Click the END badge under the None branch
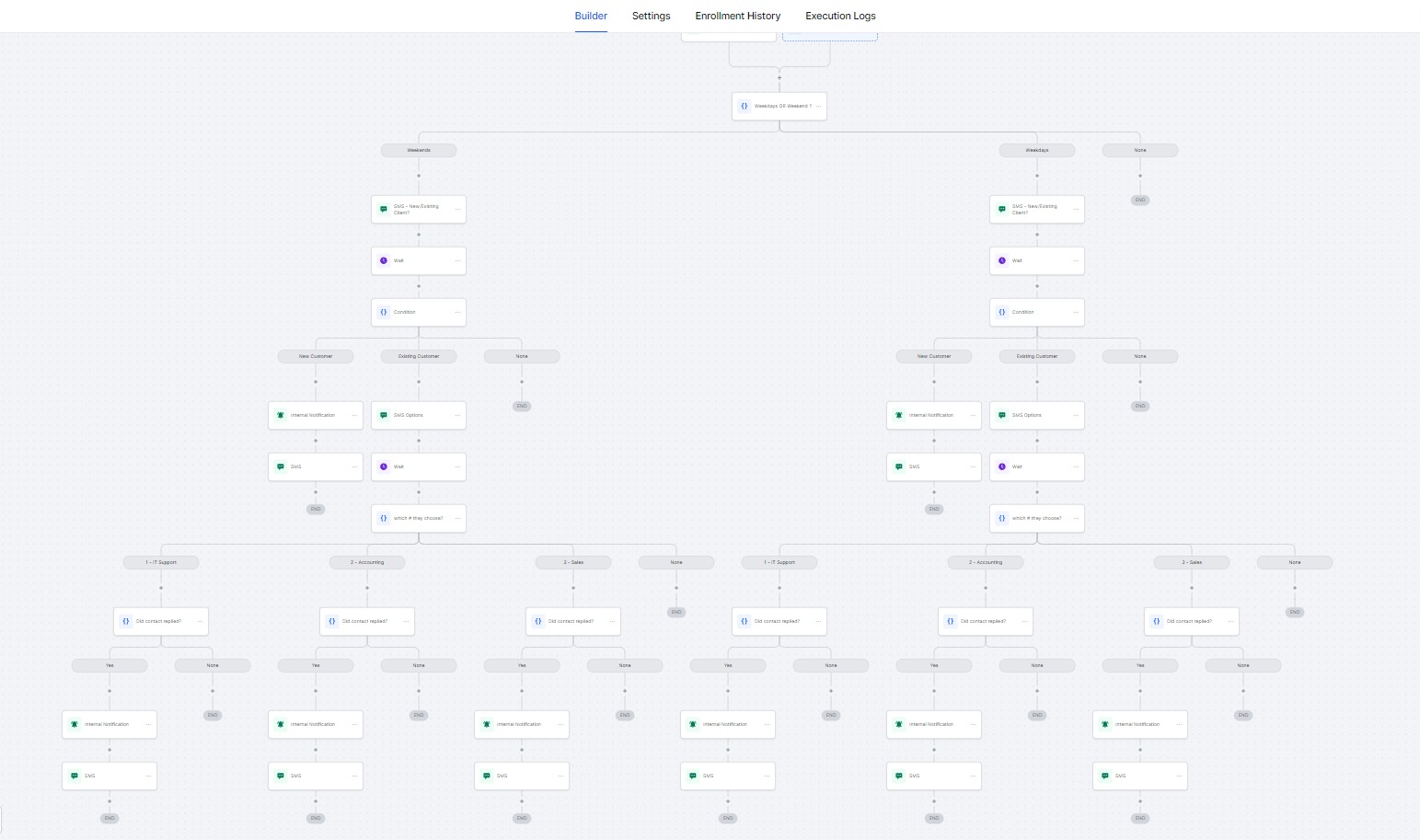The height and width of the screenshot is (840, 1420). pyautogui.click(x=1140, y=200)
